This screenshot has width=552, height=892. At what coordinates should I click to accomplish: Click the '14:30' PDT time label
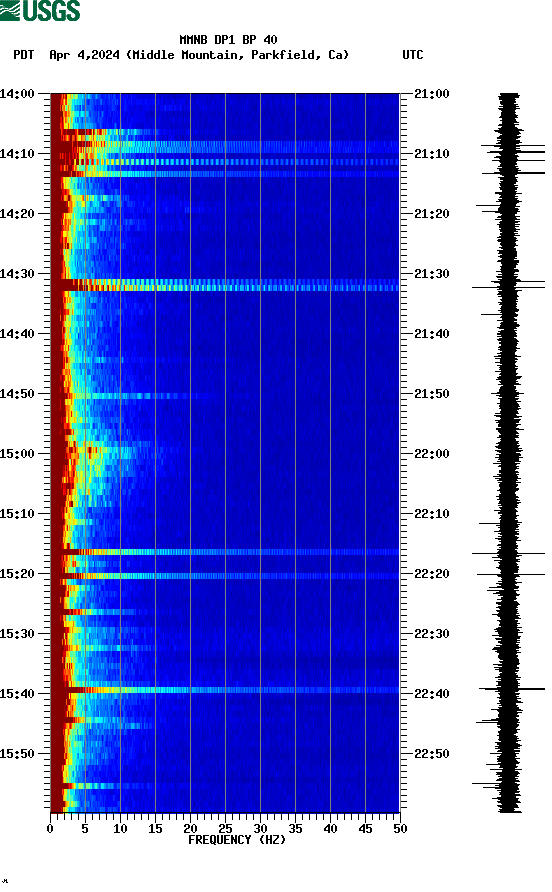pos(17,274)
